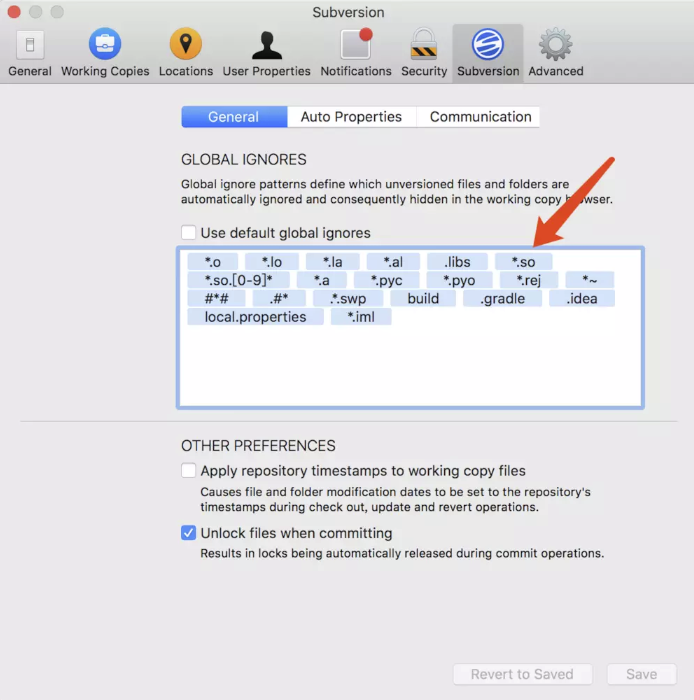Select the .gradle ignore token
694x700 pixels.
503,298
